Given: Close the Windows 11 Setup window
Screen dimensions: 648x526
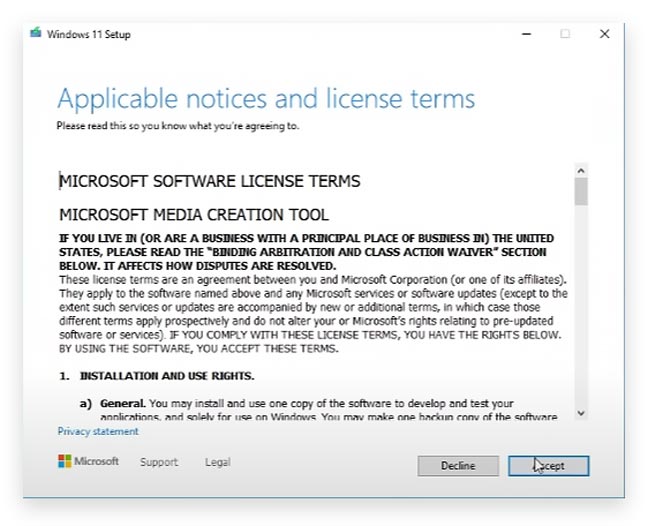Looking at the screenshot, I should coord(604,34).
